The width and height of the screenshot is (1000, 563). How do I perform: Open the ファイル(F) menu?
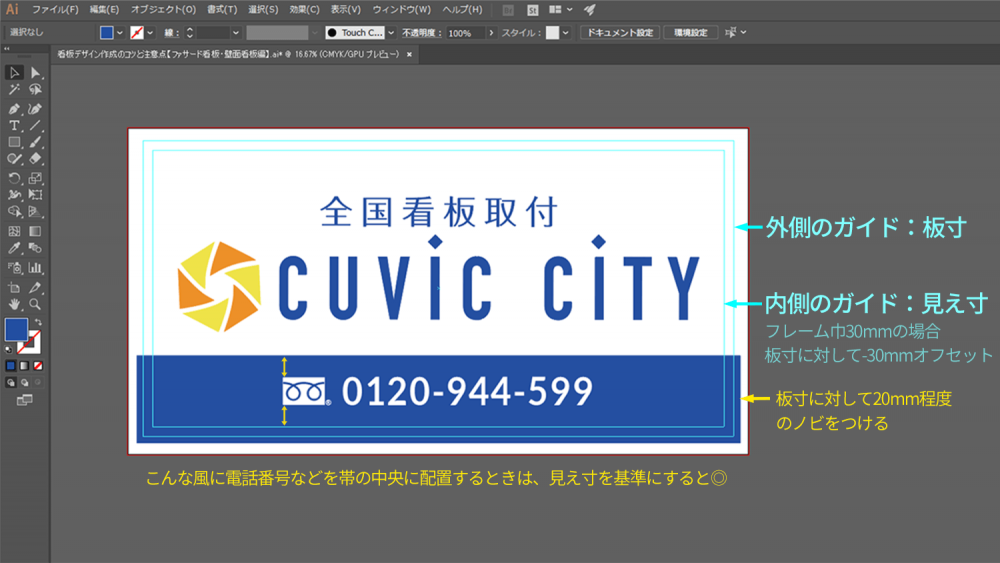[55, 10]
